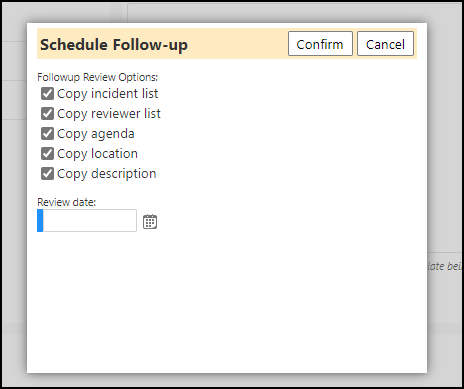Click the Confirm button
This screenshot has width=464, height=389.
pyautogui.click(x=320, y=44)
